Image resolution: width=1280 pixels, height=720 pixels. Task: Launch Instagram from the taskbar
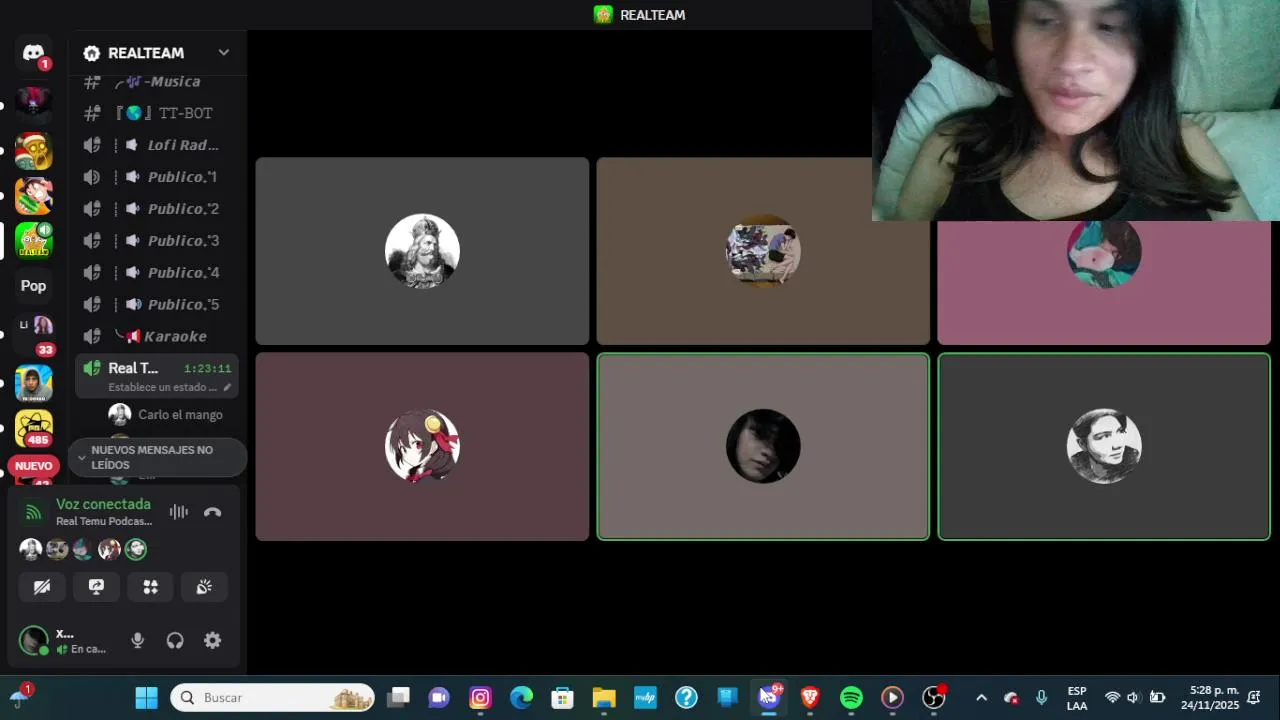click(x=480, y=697)
